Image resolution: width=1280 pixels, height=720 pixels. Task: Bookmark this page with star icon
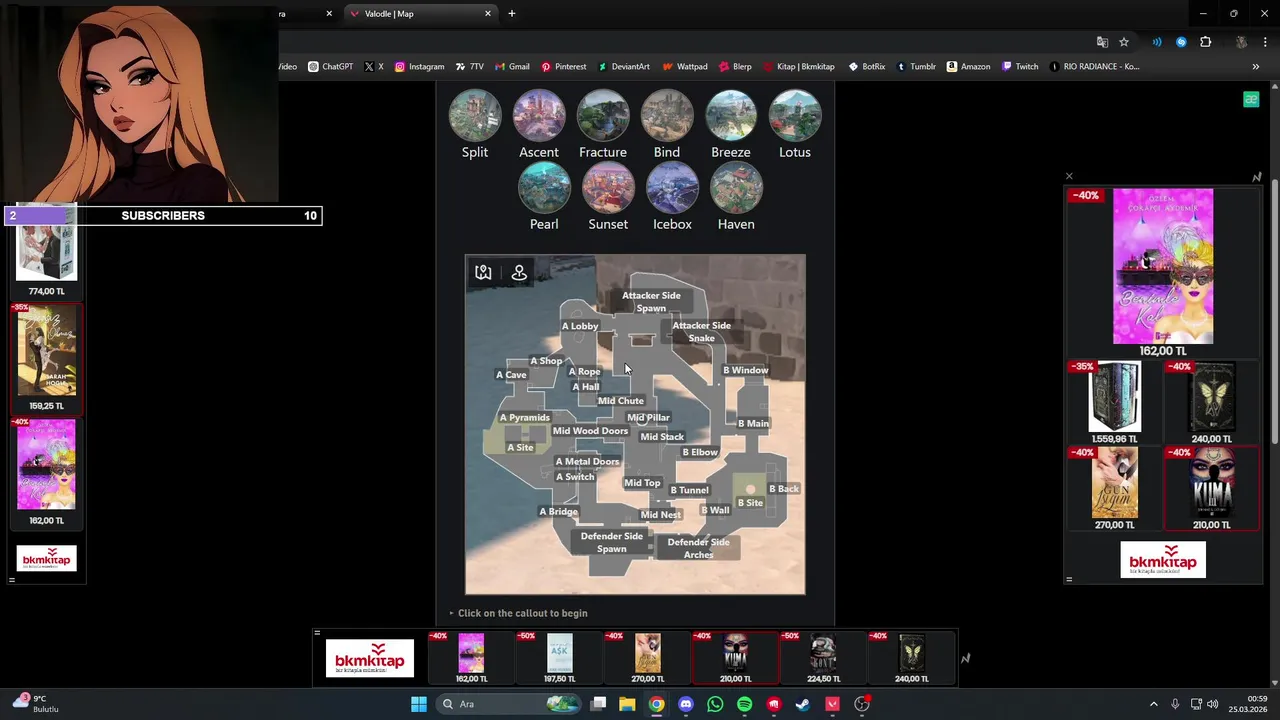(x=1124, y=42)
